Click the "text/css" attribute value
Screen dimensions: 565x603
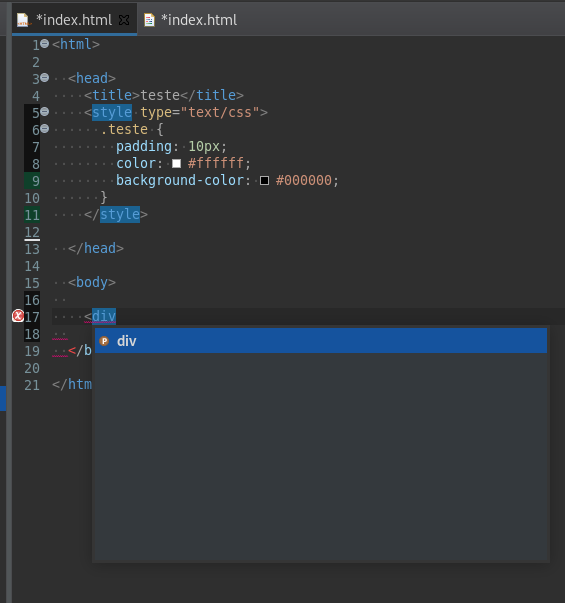click(x=220, y=112)
